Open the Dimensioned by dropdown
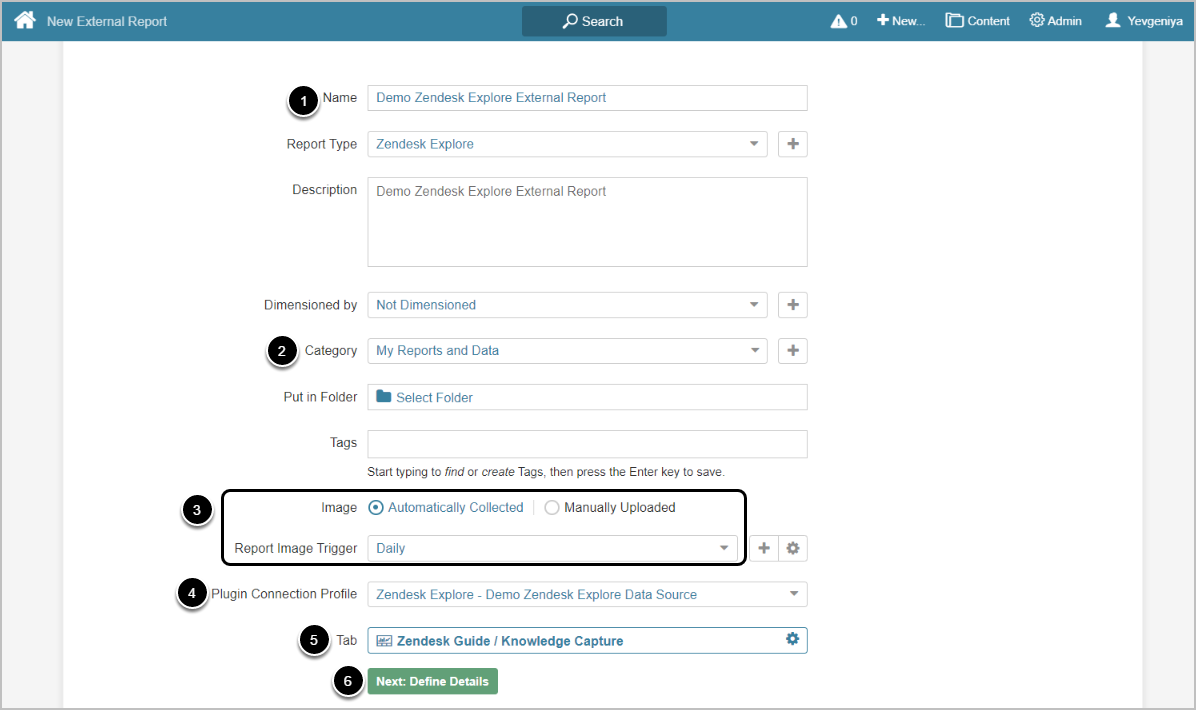Screen dimensions: 1196x710 pyautogui.click(x=567, y=305)
